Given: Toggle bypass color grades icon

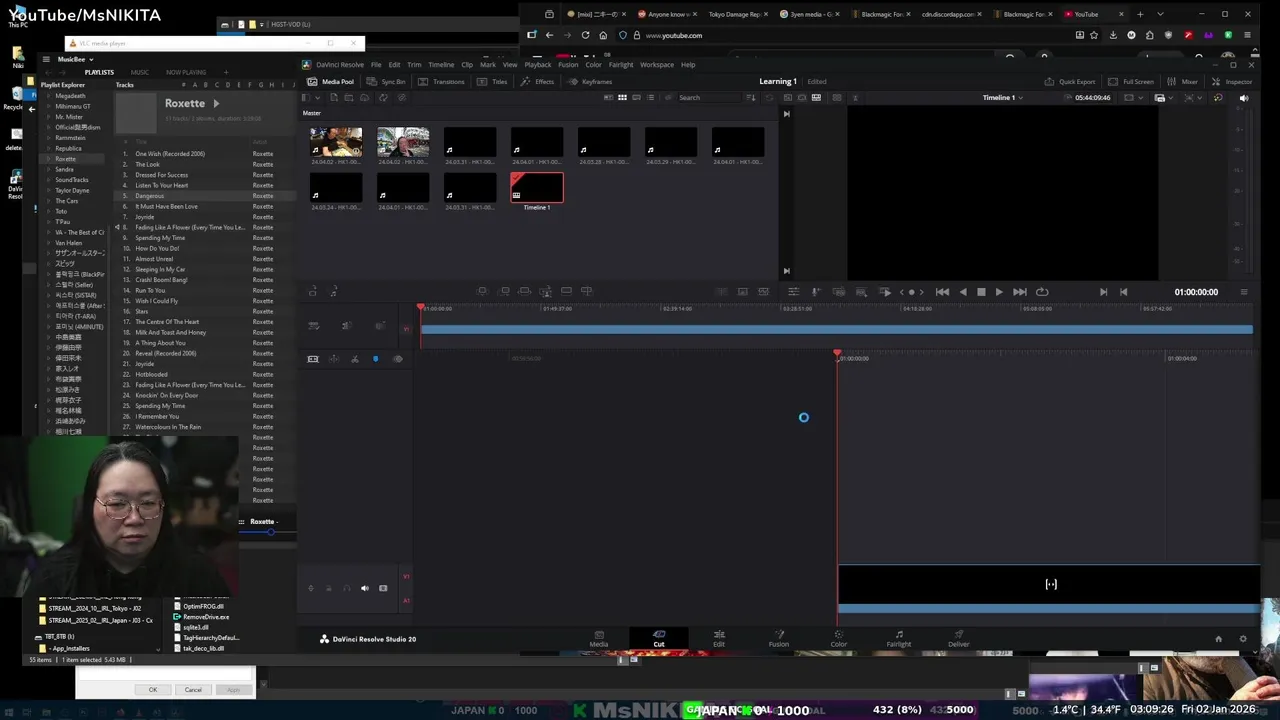Looking at the screenshot, I should pyautogui.click(x=1217, y=98).
